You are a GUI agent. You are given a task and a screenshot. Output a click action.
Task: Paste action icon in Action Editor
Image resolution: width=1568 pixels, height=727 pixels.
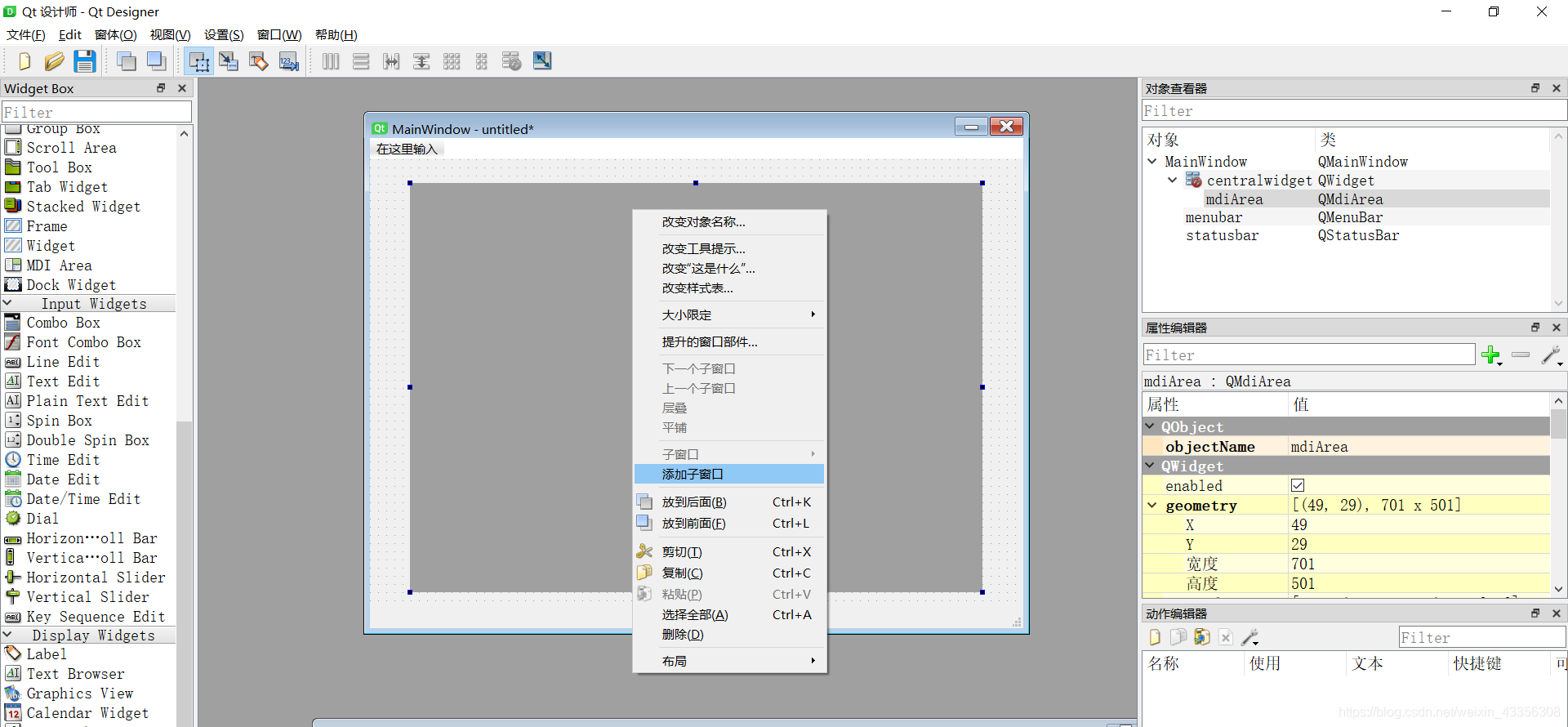click(x=1201, y=637)
